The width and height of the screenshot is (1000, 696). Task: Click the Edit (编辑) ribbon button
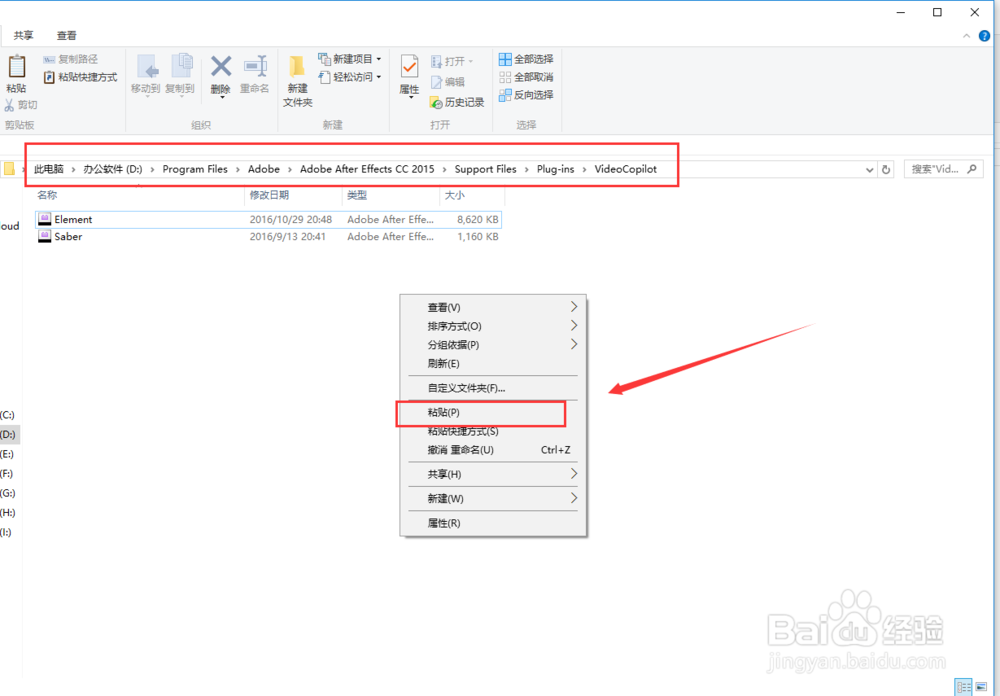[448, 82]
